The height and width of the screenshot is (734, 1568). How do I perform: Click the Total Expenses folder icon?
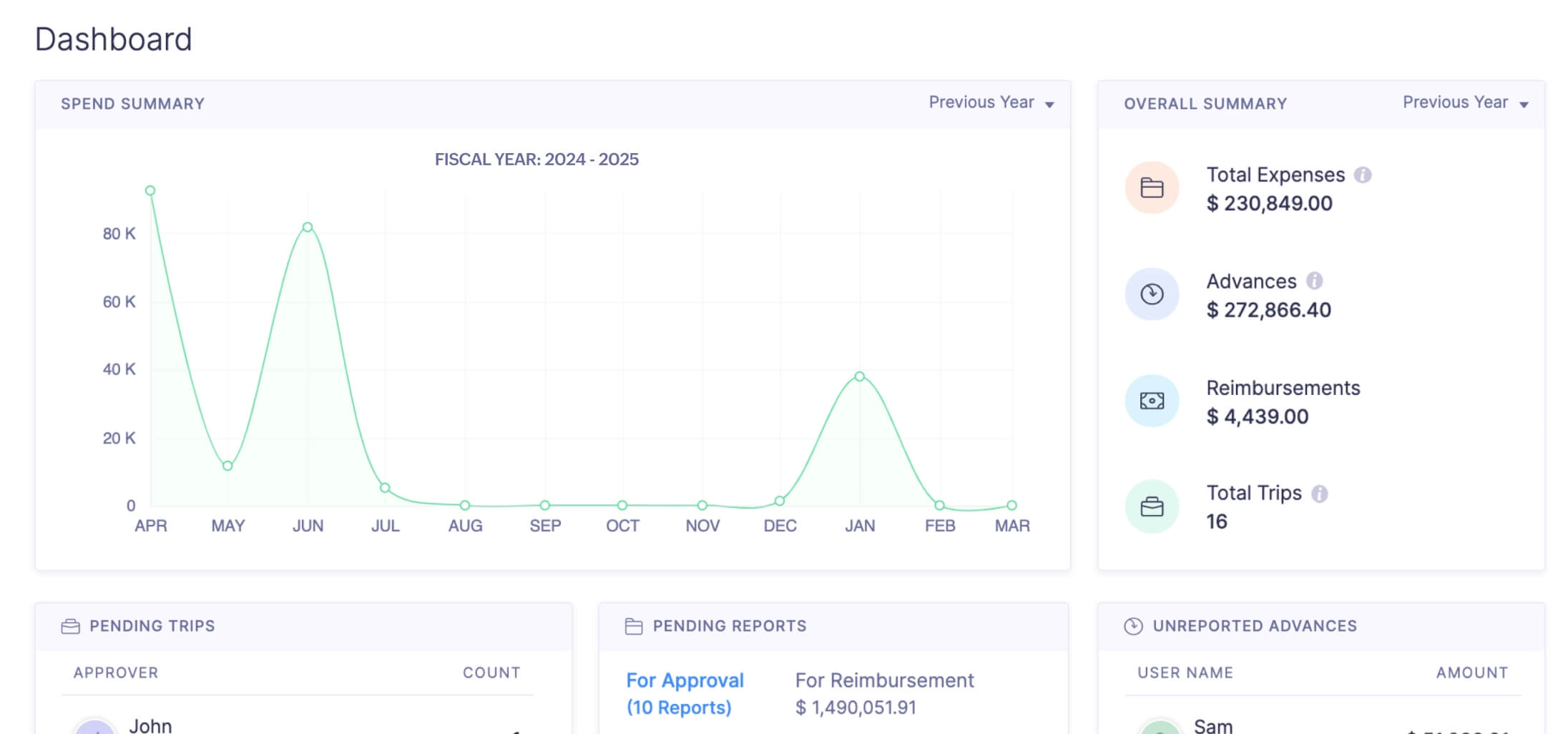click(x=1151, y=188)
